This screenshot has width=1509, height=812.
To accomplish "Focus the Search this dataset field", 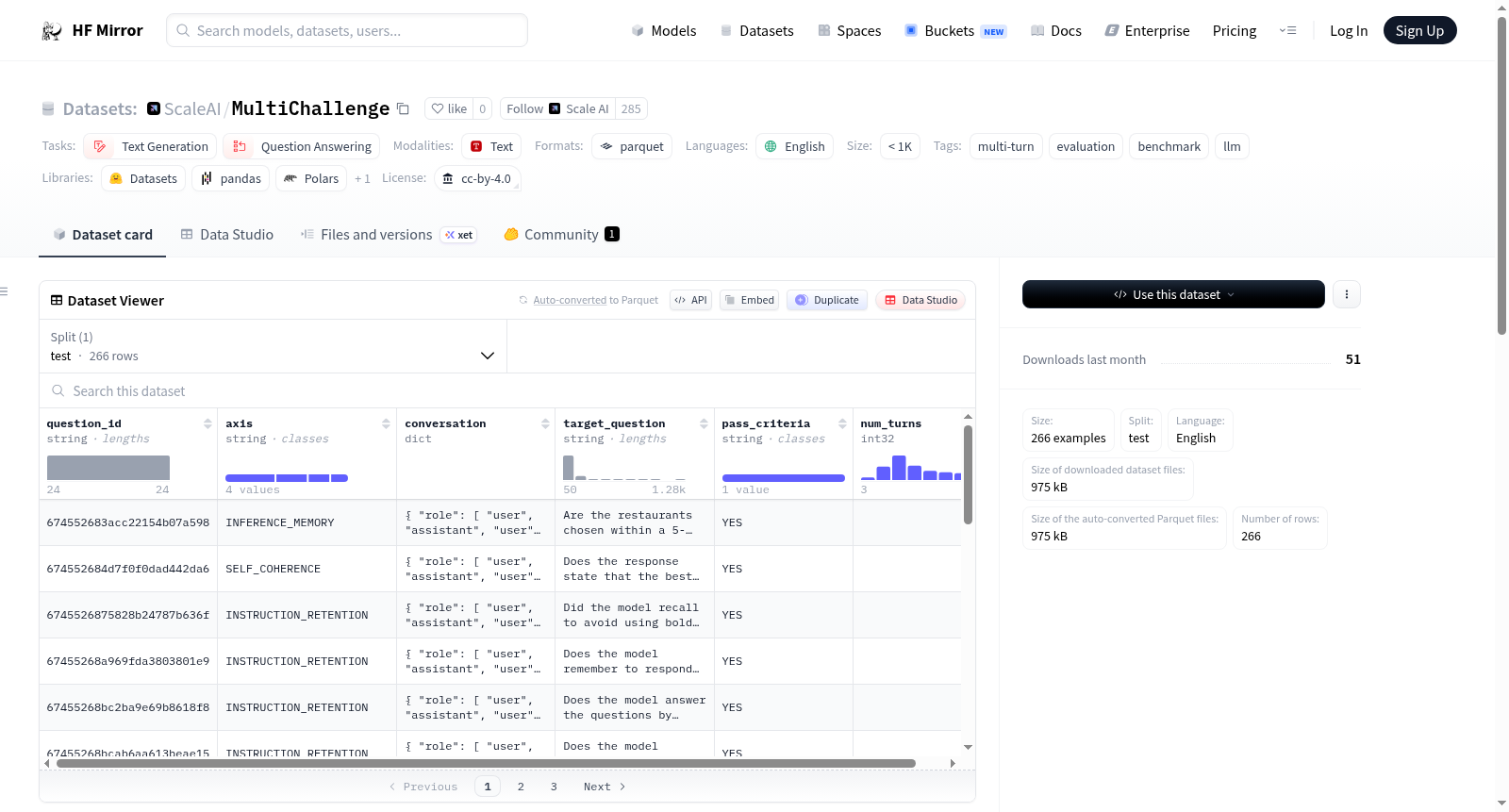I will pyautogui.click(x=507, y=391).
